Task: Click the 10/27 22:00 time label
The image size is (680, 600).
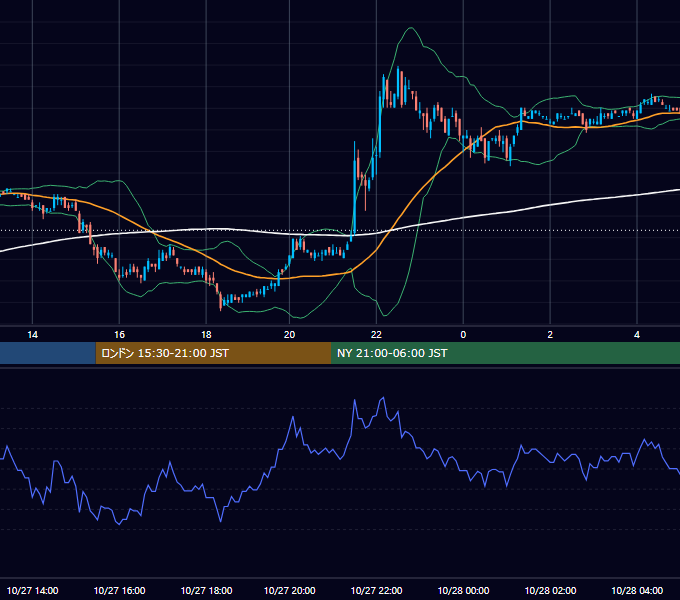Action: [x=376, y=590]
